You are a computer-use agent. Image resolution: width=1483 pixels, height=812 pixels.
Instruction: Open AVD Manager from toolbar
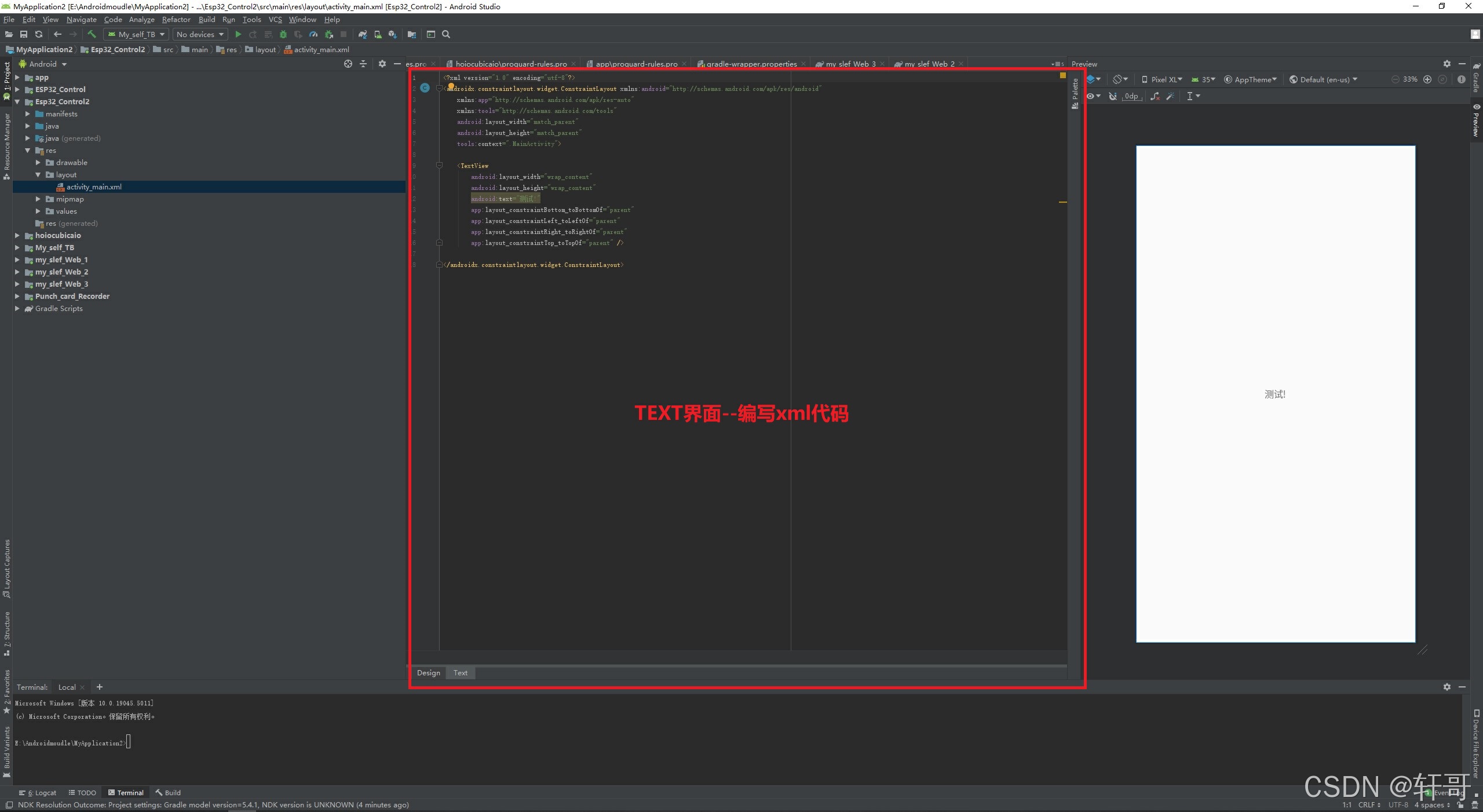point(378,34)
